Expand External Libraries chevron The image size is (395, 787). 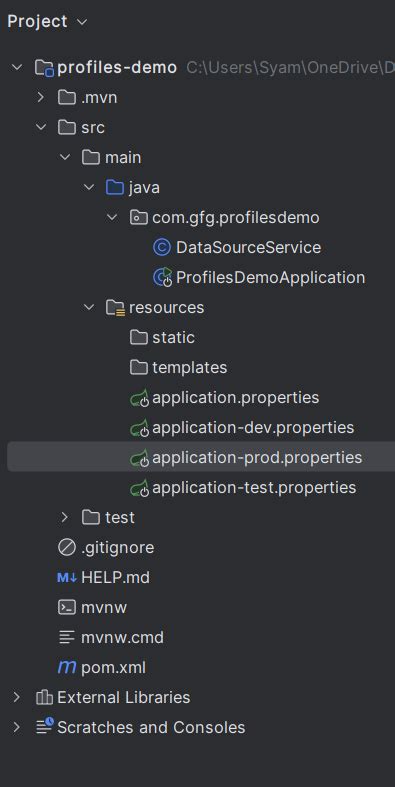(x=17, y=697)
